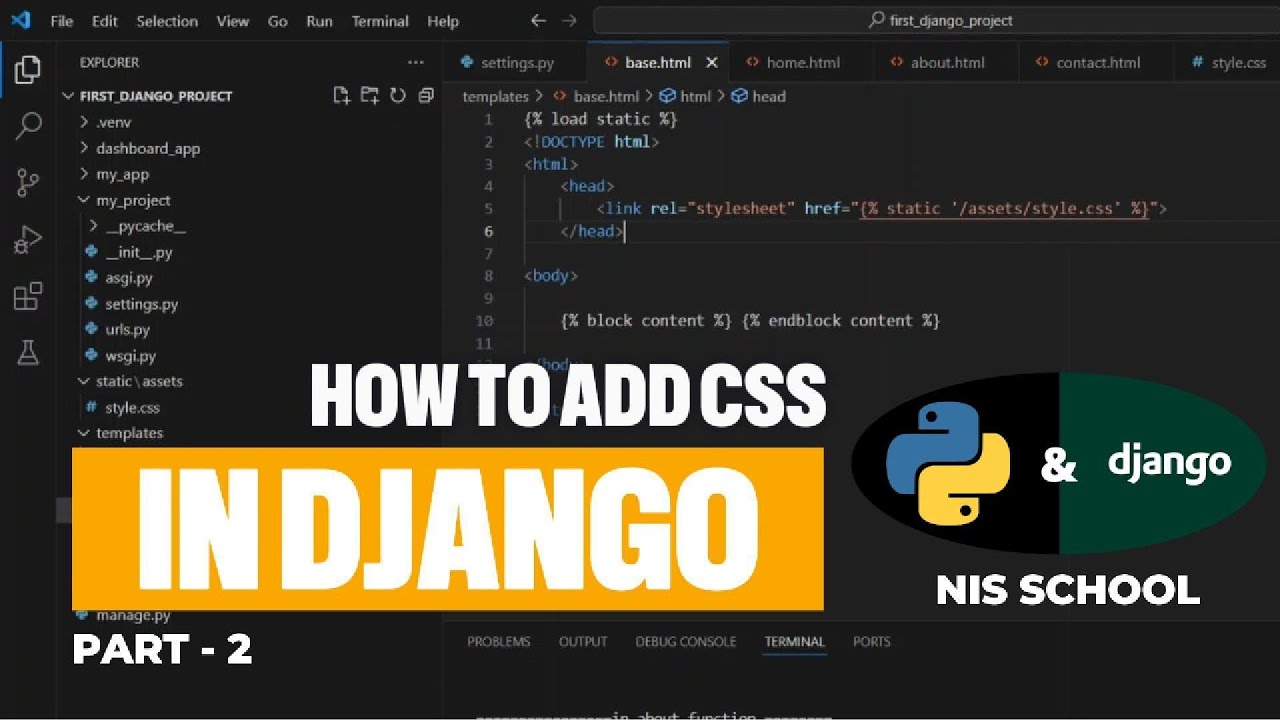This screenshot has width=1280, height=720.
Task: Switch to the DEBUG CONSOLE panel tab
Action: pyautogui.click(x=686, y=641)
